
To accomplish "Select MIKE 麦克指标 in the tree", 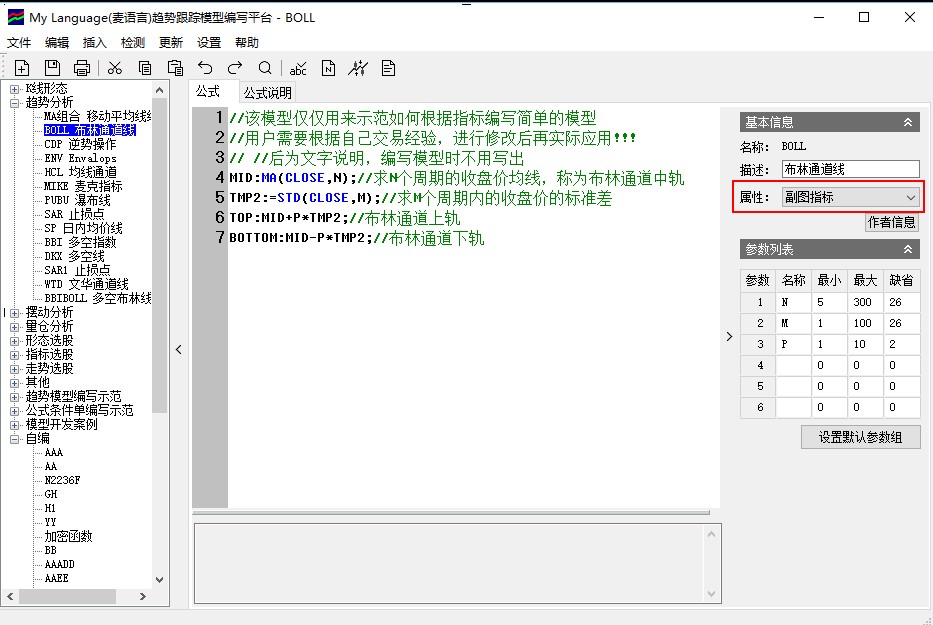I will (83, 186).
